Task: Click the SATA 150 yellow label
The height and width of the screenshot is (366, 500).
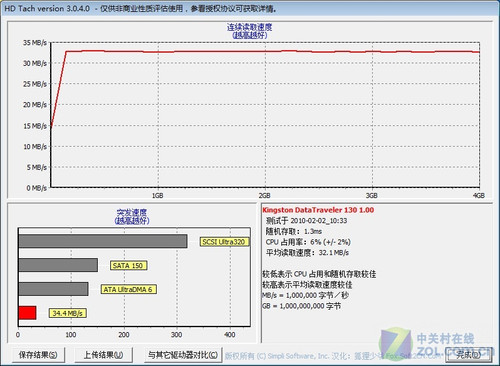Action: pos(128,265)
